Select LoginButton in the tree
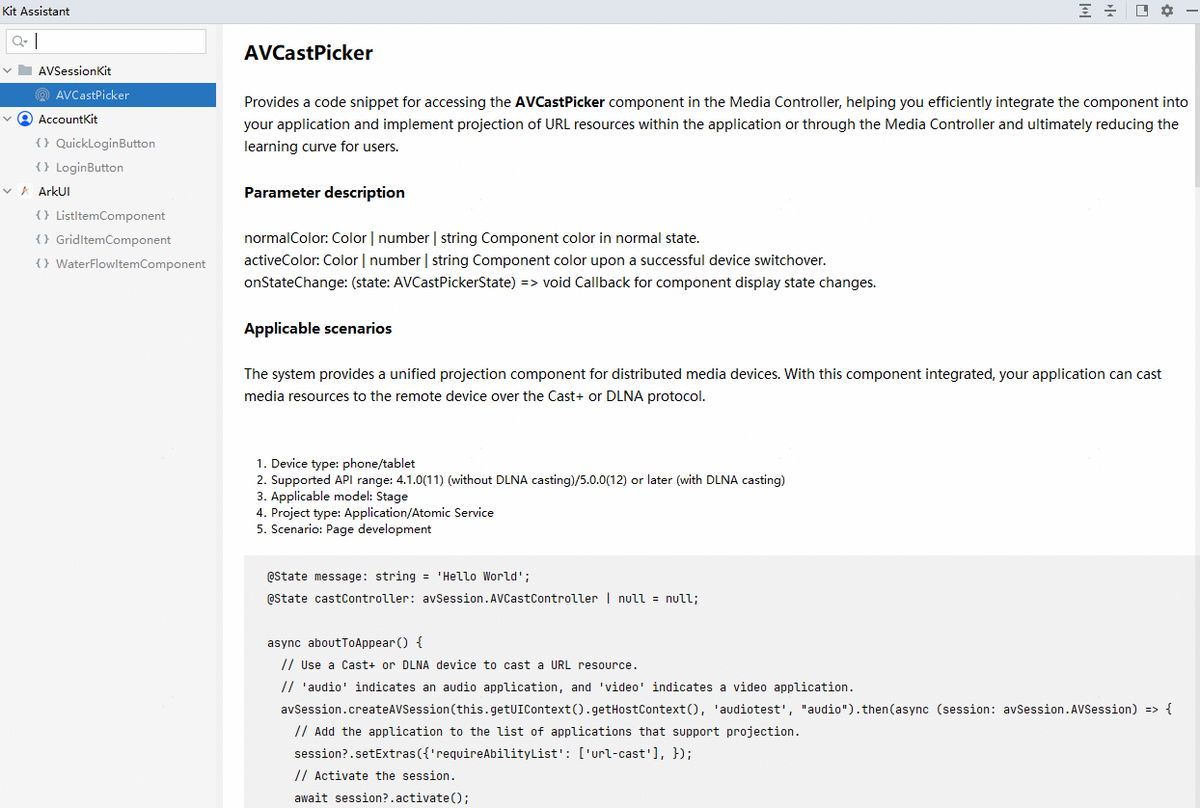Viewport: 1200px width, 808px height. coord(89,167)
